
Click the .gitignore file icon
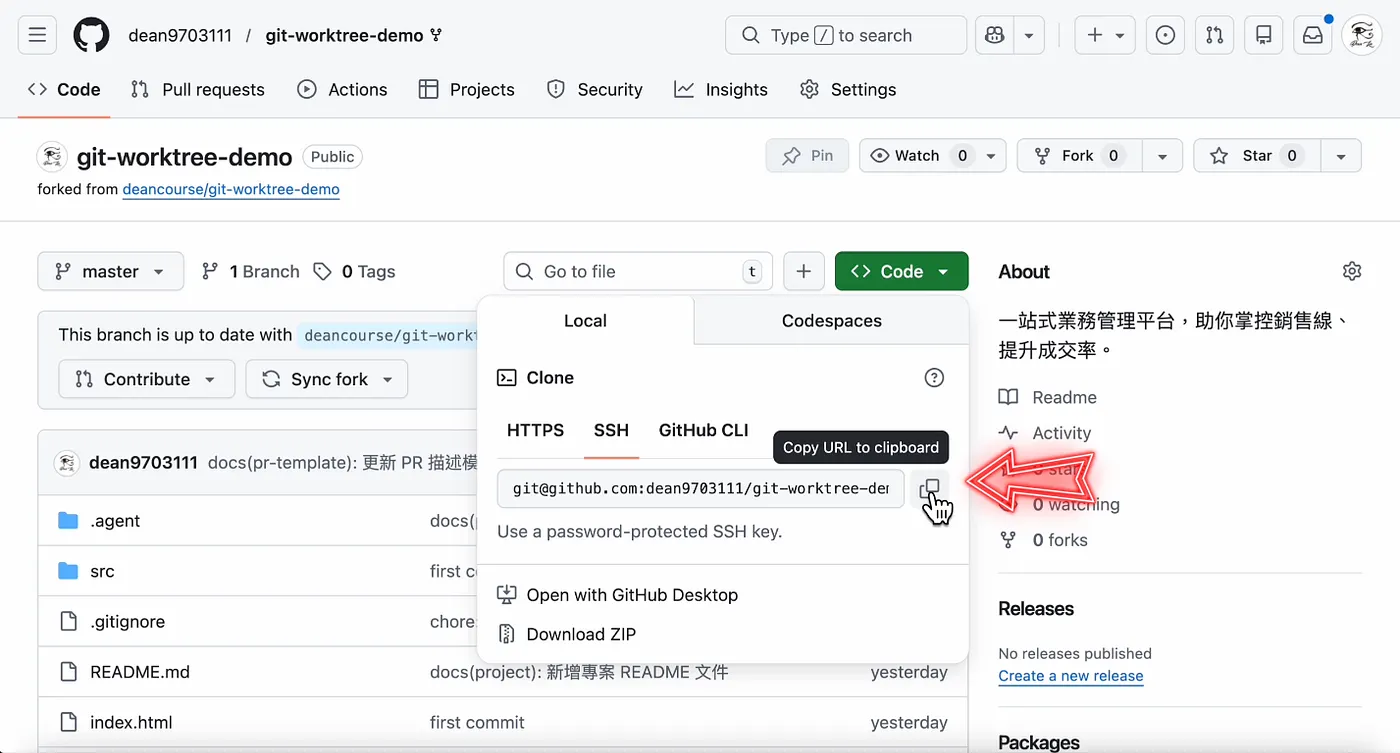click(x=68, y=621)
